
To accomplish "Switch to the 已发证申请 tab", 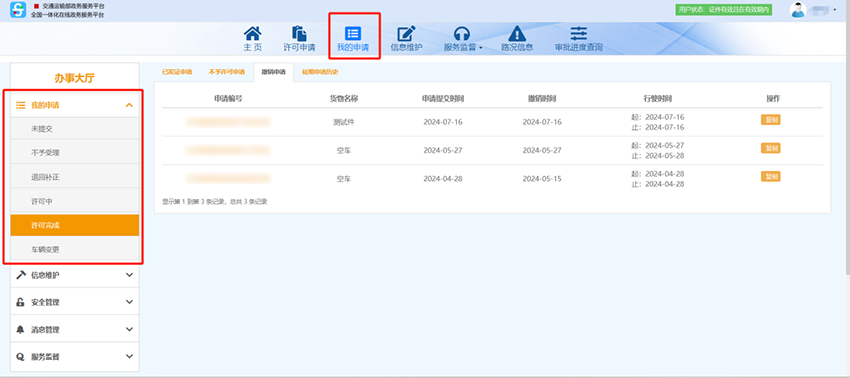I will (177, 72).
